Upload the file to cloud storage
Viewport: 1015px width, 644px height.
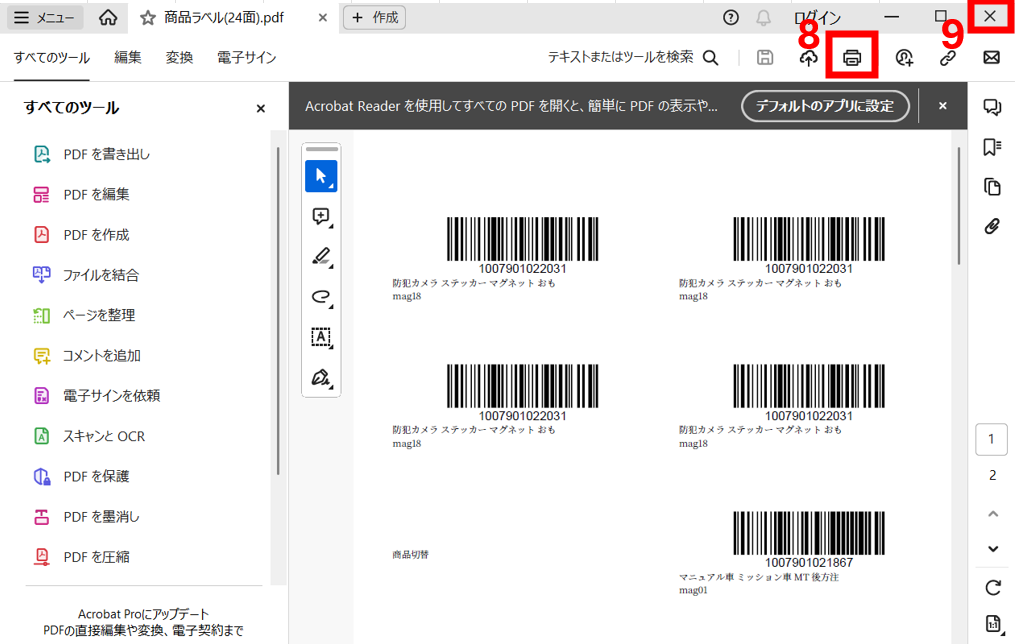pos(809,58)
